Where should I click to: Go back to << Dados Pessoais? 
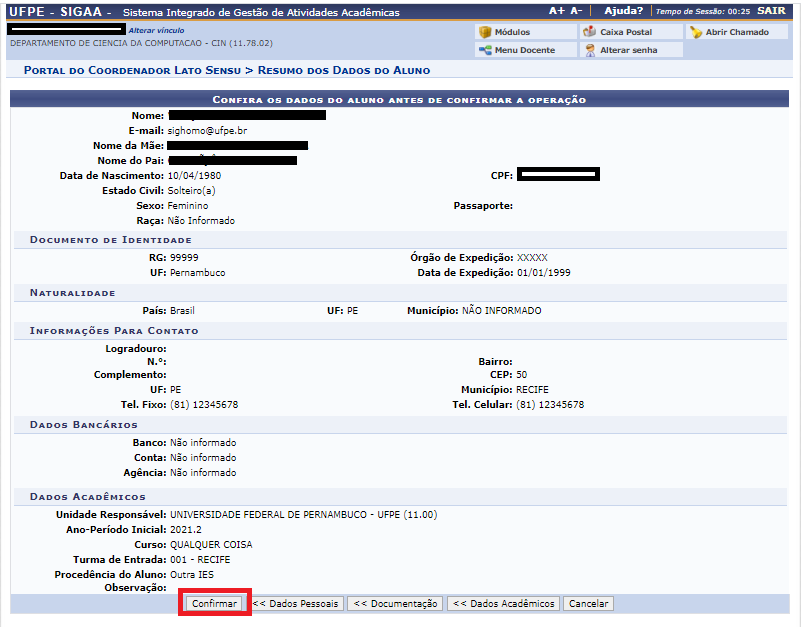tap(296, 604)
